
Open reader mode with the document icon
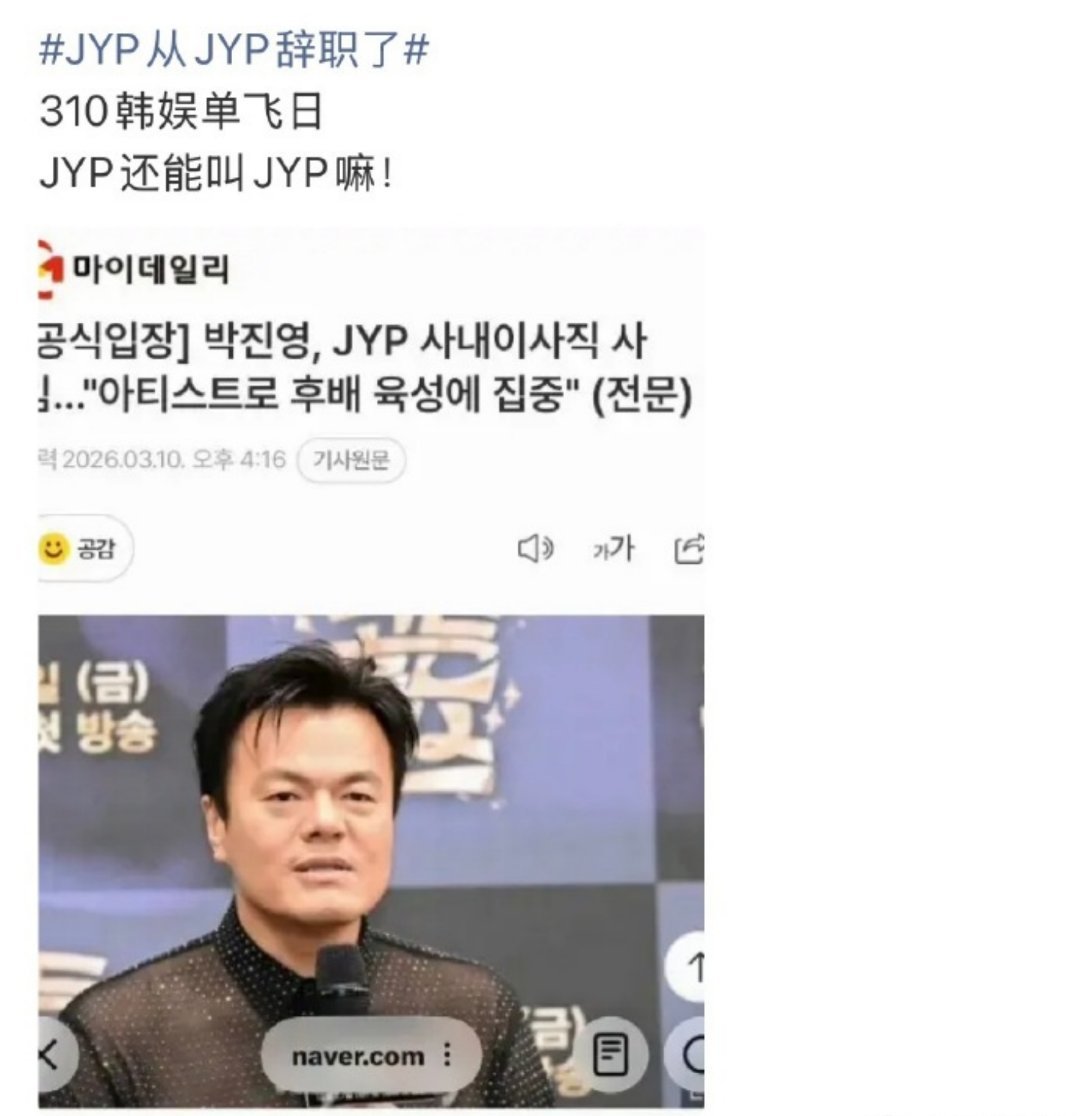click(611, 1055)
